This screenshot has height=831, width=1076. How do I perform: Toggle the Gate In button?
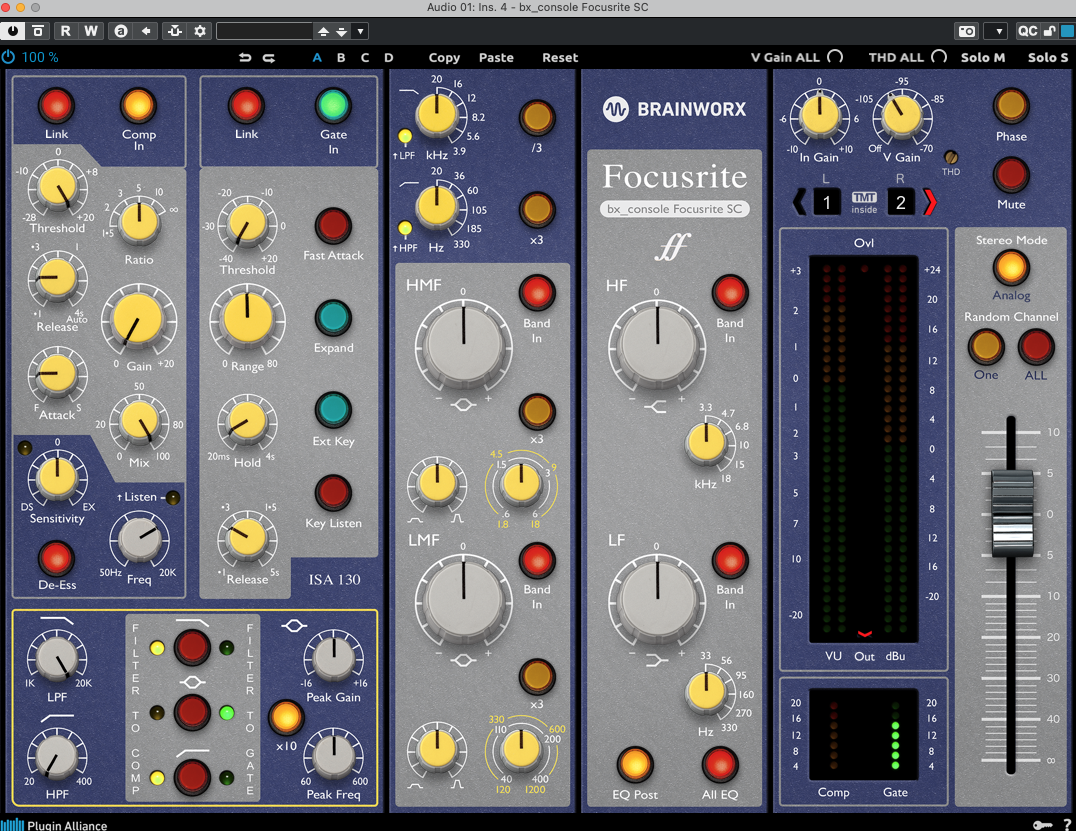point(333,106)
